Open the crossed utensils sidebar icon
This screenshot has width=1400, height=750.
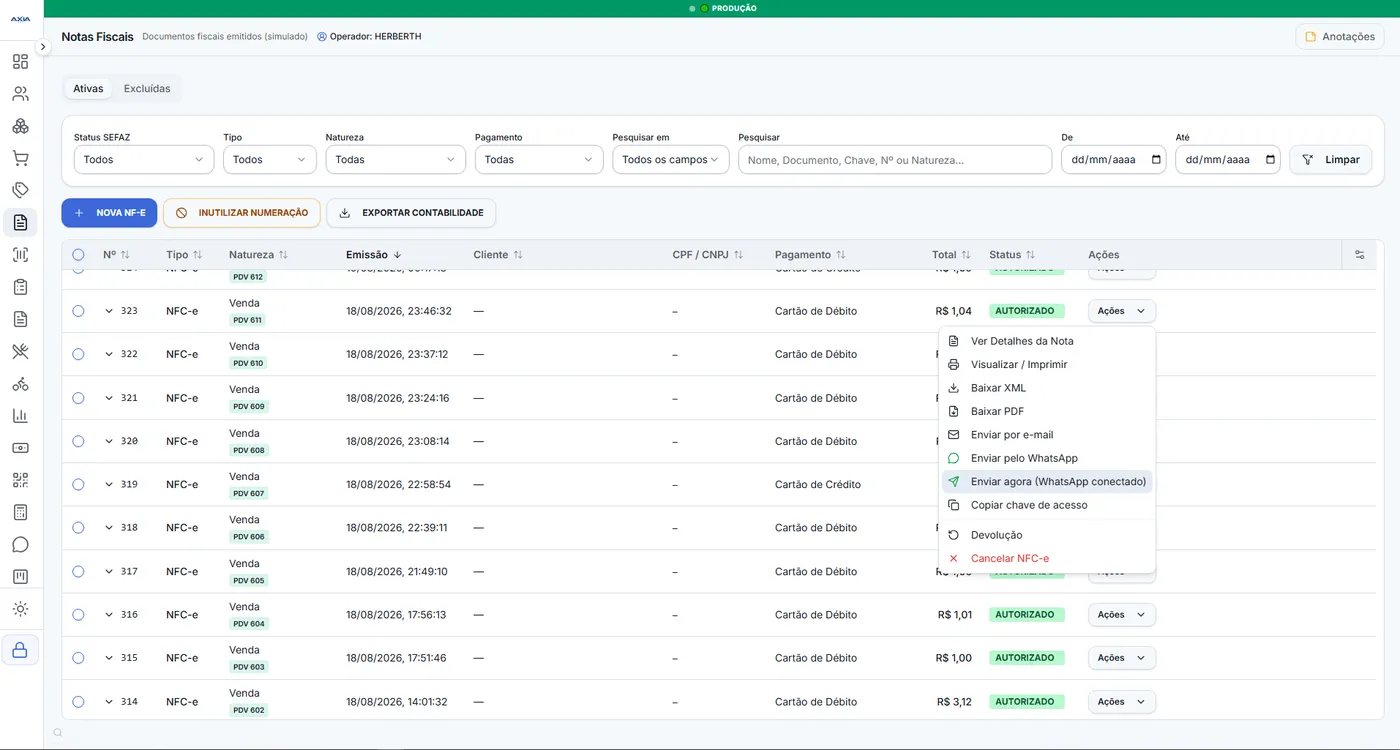click(20, 351)
